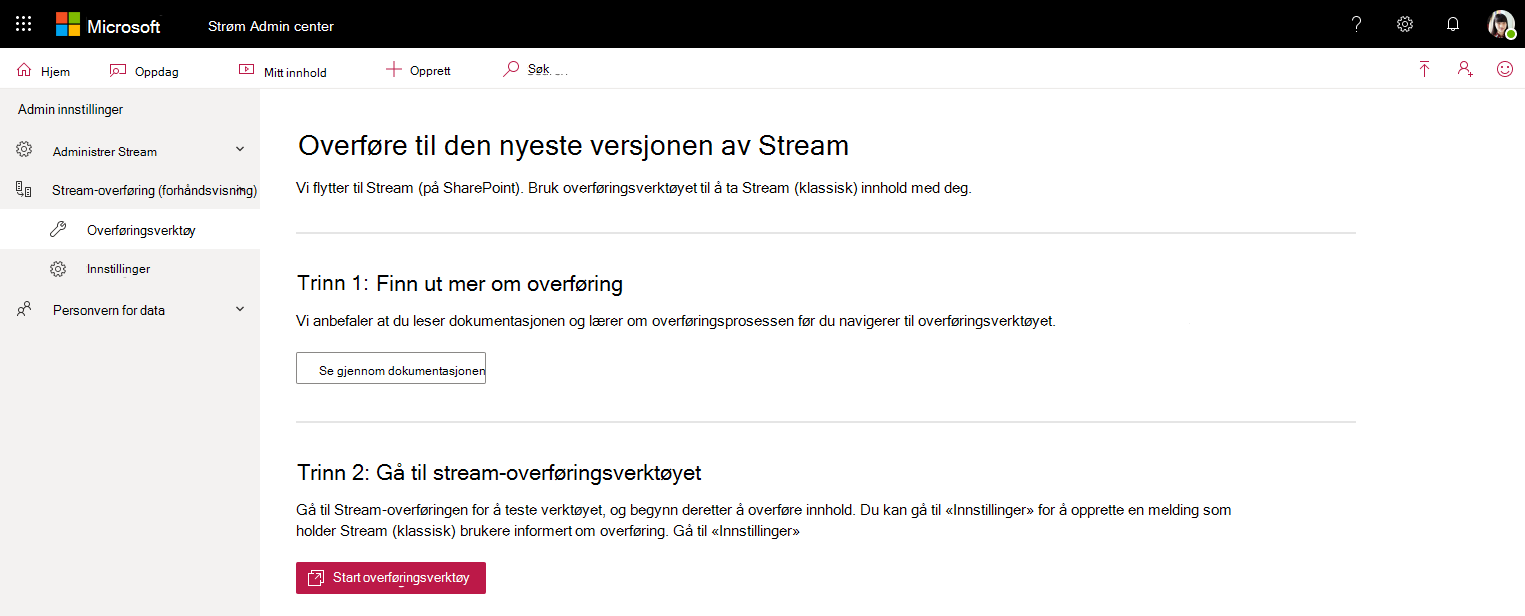This screenshot has width=1525, height=616.
Task: Click Se gjennom dokumentasjonen
Action: 390,367
